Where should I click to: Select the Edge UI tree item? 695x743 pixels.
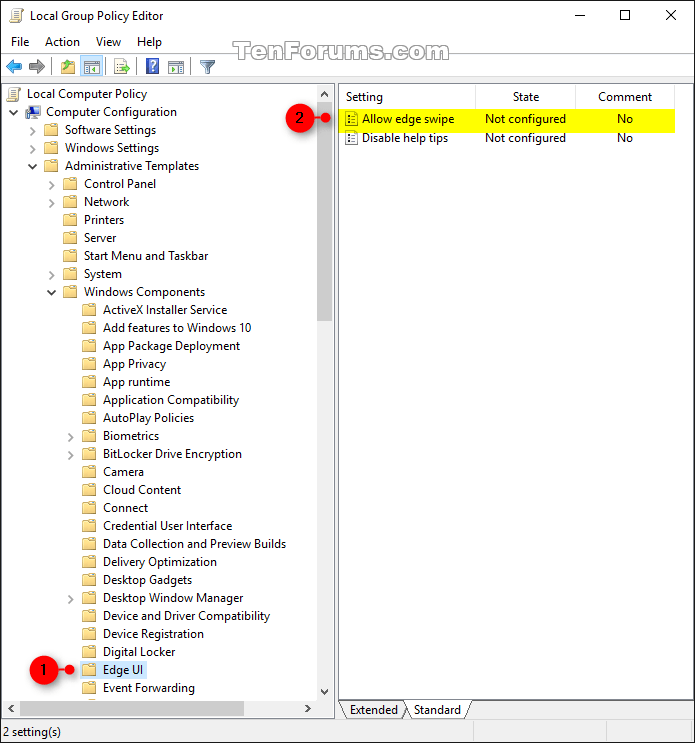point(123,670)
